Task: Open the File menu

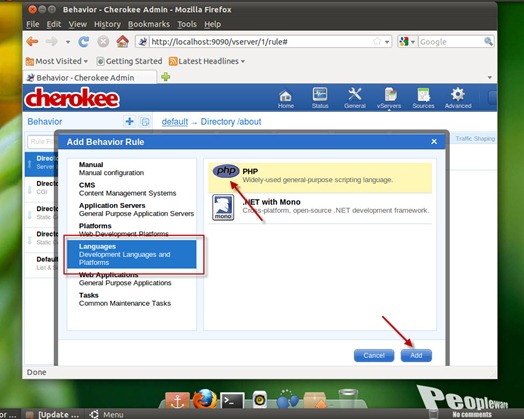Action: 32,24
